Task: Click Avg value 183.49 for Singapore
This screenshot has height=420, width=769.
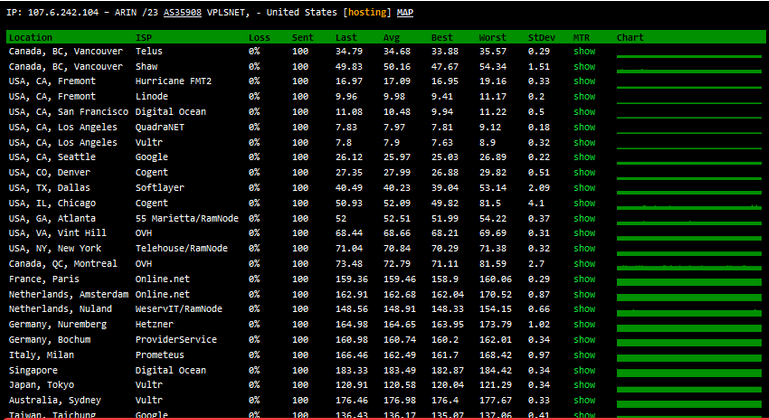Action: click(399, 370)
